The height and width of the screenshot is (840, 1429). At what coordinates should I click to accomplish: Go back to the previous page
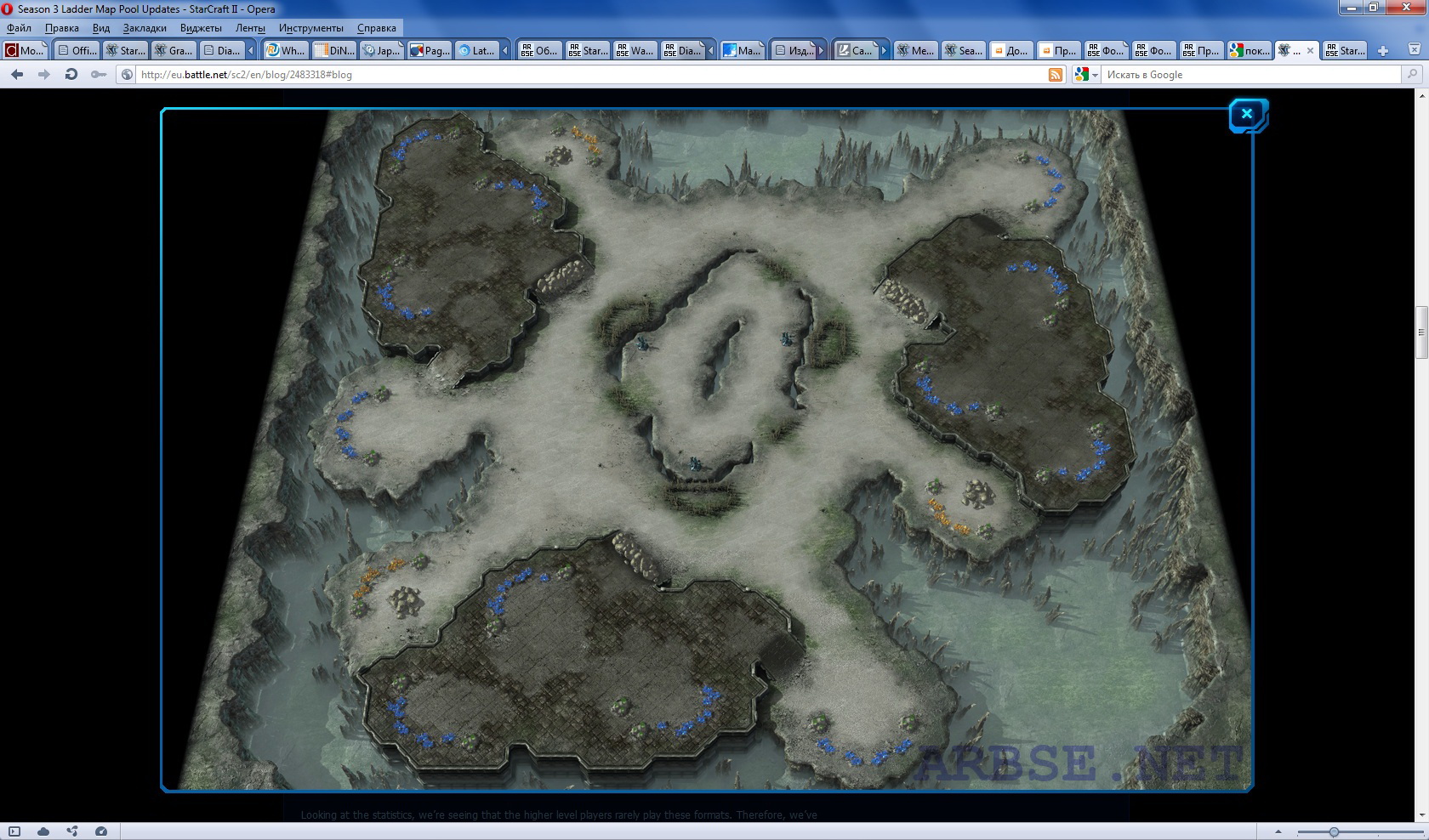click(x=17, y=74)
